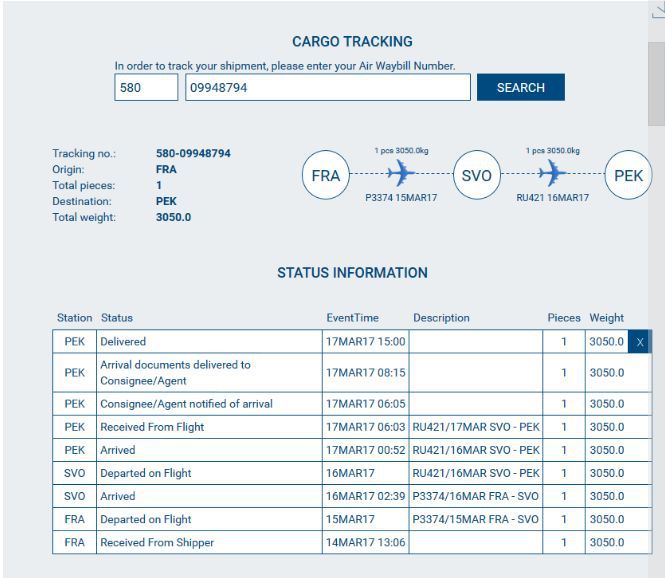
Task: Click the PEK destination airport circle
Action: click(x=628, y=176)
